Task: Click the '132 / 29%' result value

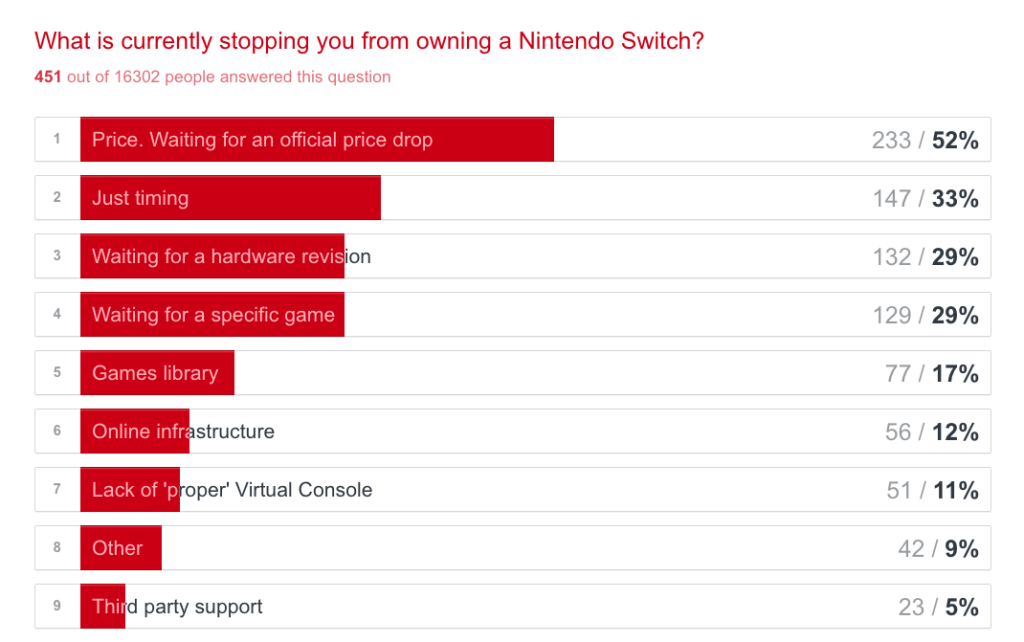Action: click(x=925, y=257)
